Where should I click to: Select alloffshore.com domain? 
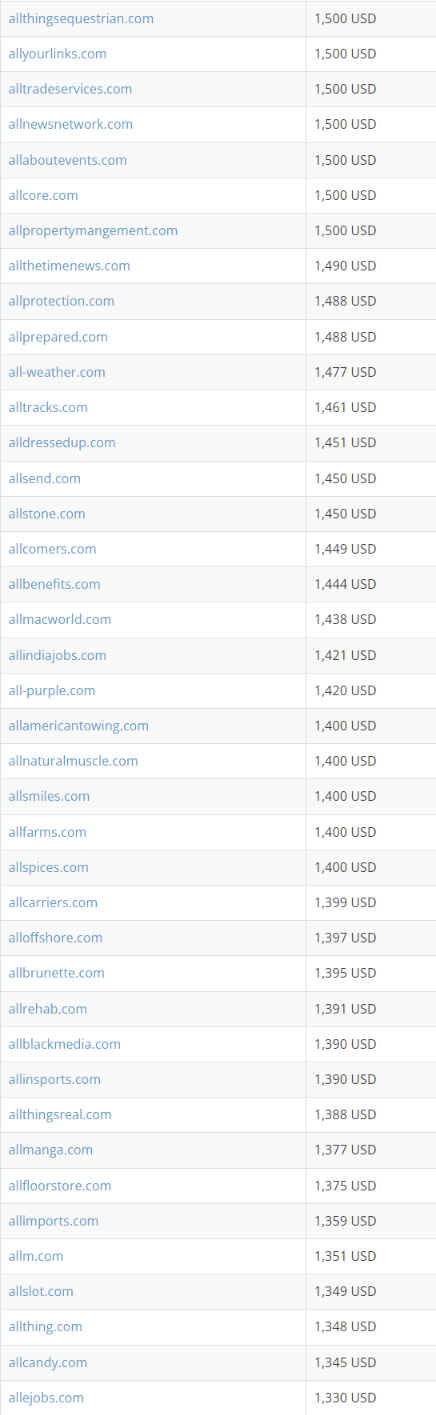(55, 937)
